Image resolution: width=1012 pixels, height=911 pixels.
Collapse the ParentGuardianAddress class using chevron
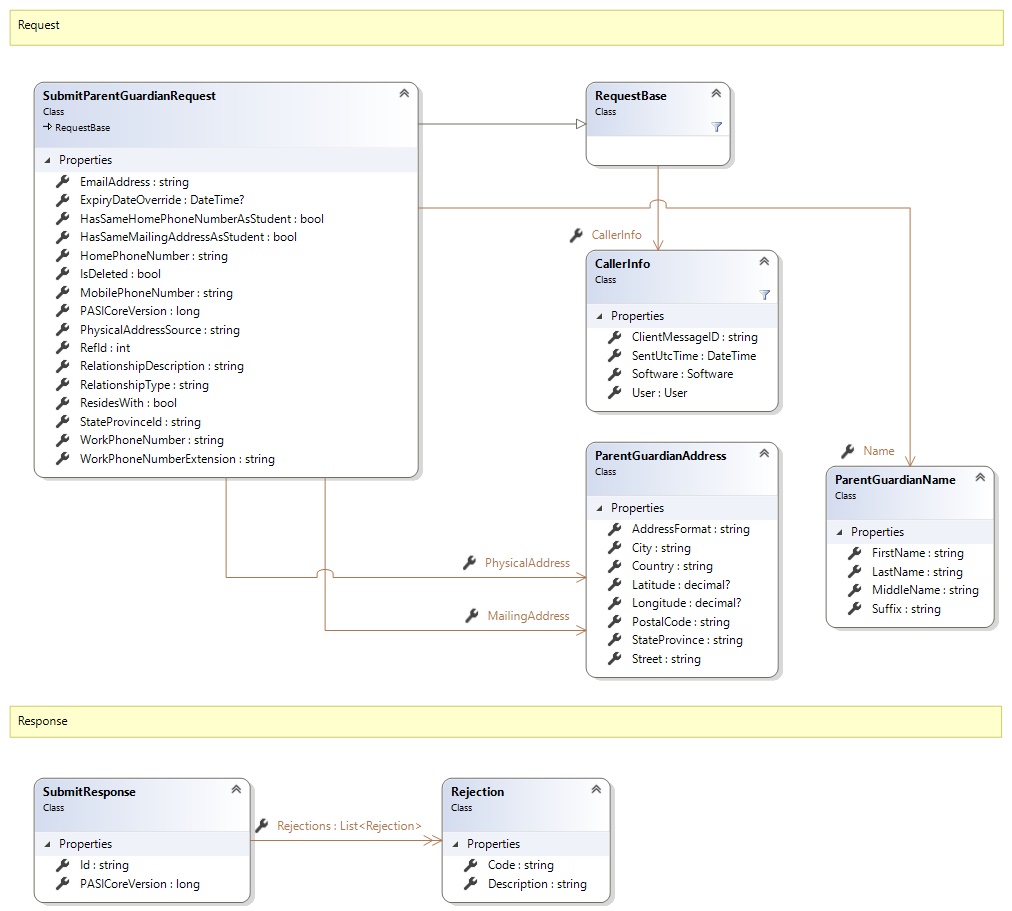(764, 453)
